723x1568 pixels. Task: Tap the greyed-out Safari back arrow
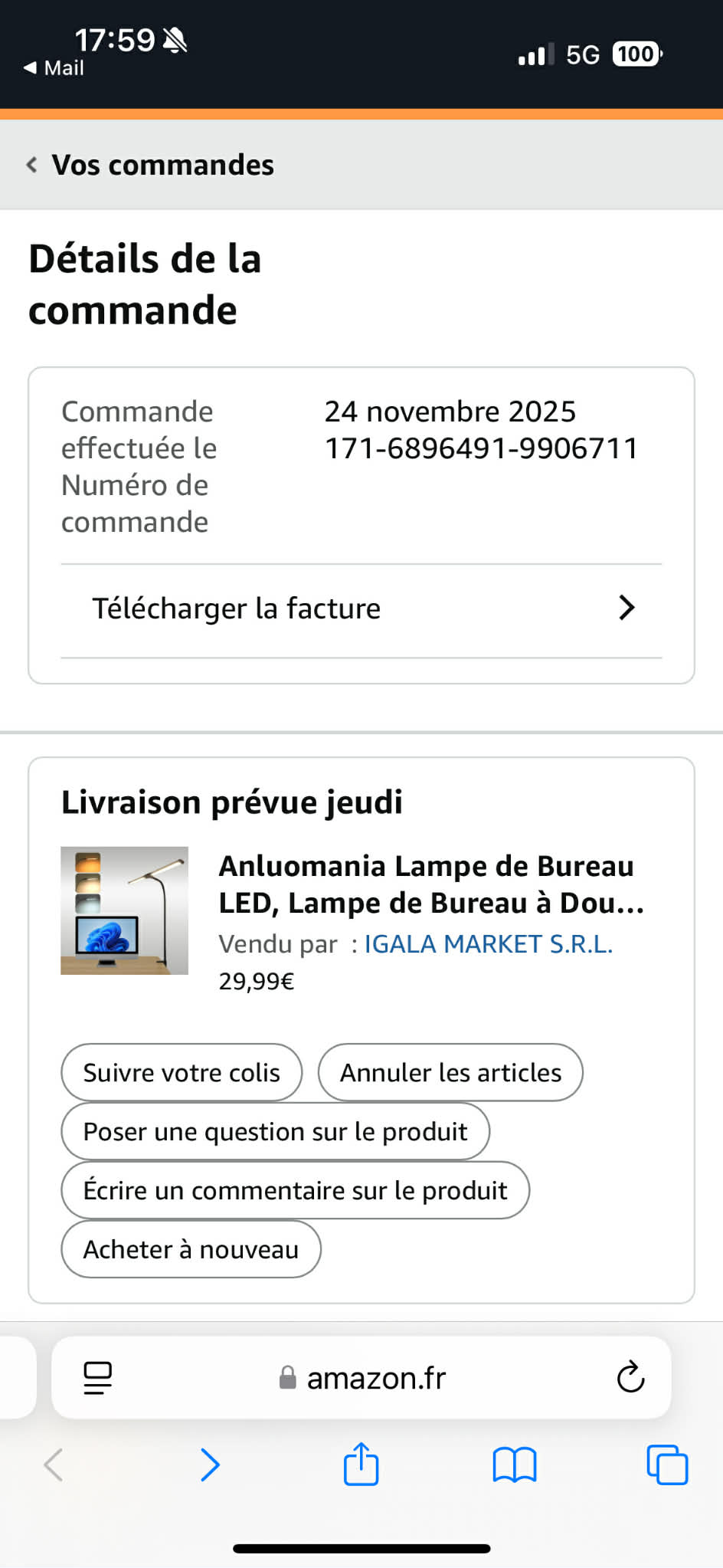click(x=54, y=1465)
